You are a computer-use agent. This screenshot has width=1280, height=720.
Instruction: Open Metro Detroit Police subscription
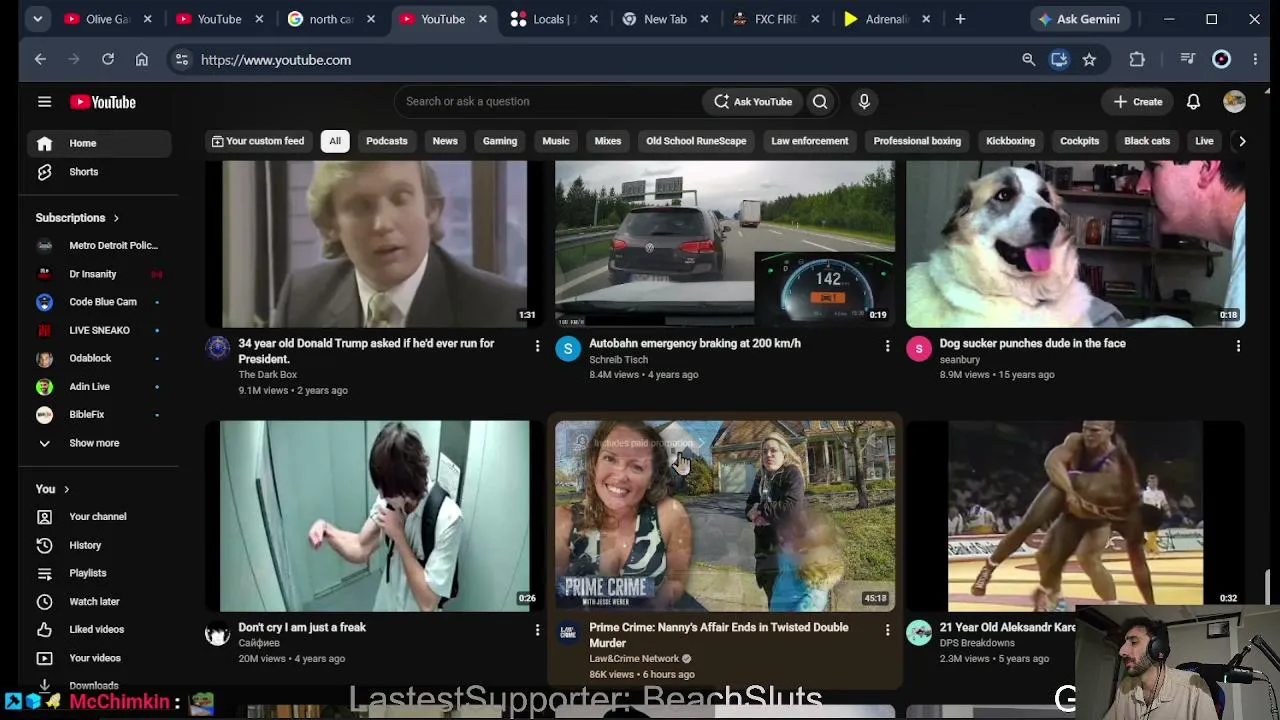point(100,245)
